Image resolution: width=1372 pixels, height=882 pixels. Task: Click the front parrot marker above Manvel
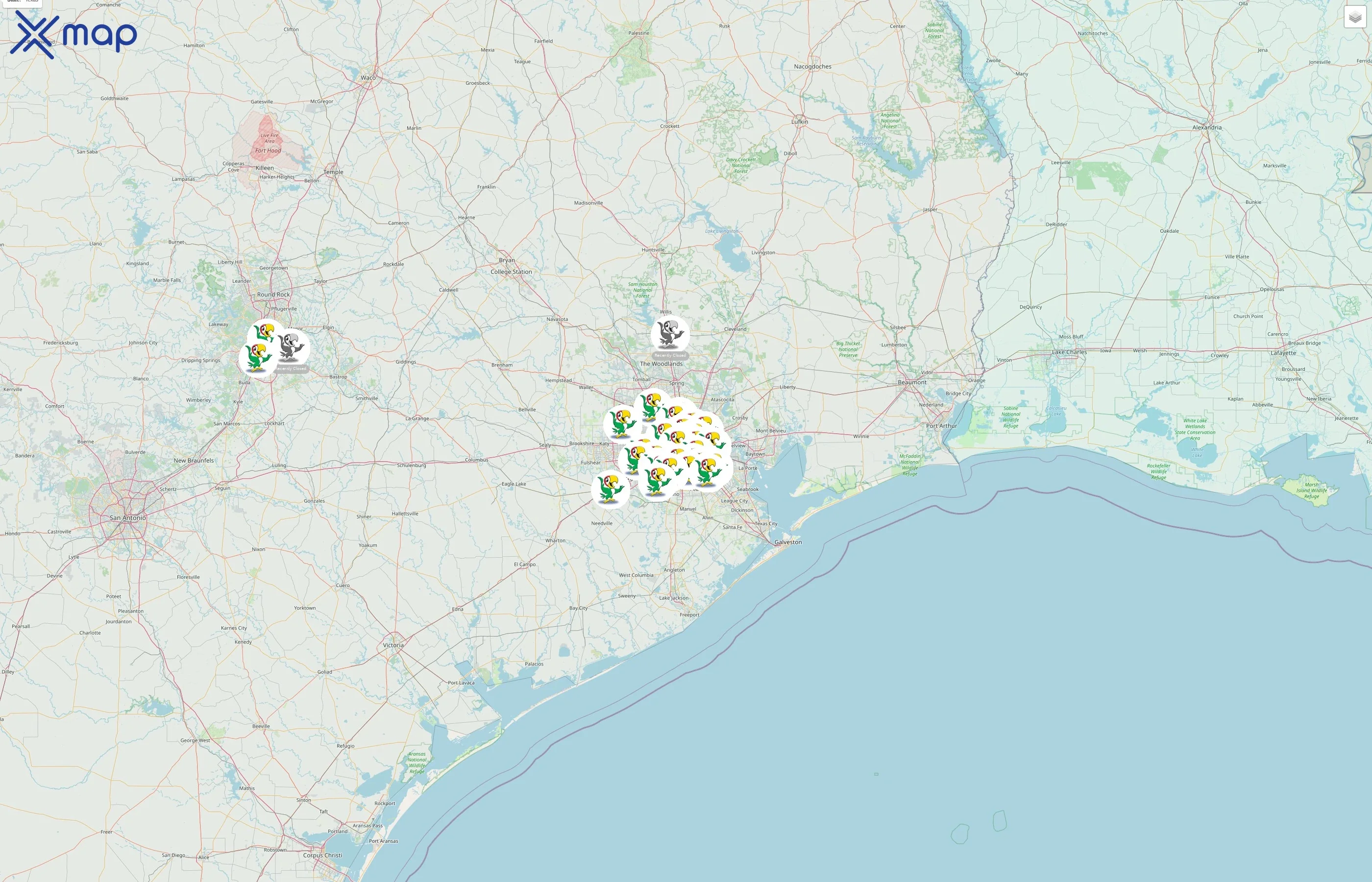[656, 481]
